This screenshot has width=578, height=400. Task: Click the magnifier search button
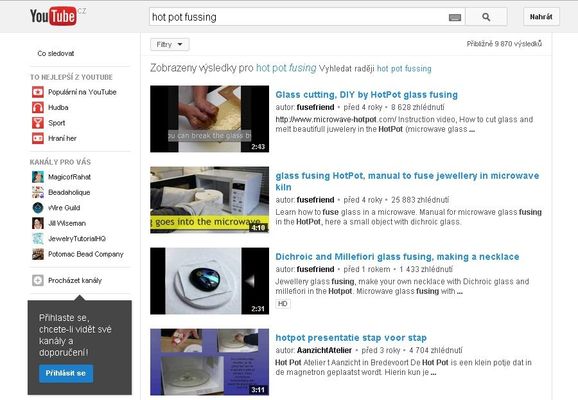pos(486,17)
